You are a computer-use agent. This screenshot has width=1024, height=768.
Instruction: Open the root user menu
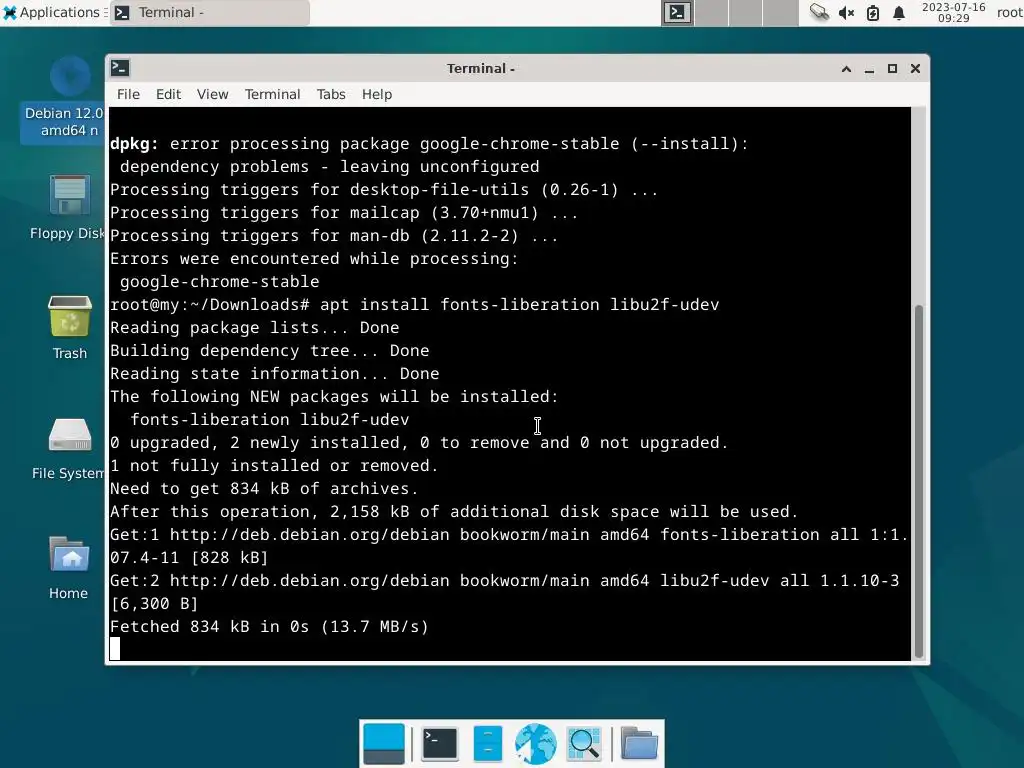1010,12
